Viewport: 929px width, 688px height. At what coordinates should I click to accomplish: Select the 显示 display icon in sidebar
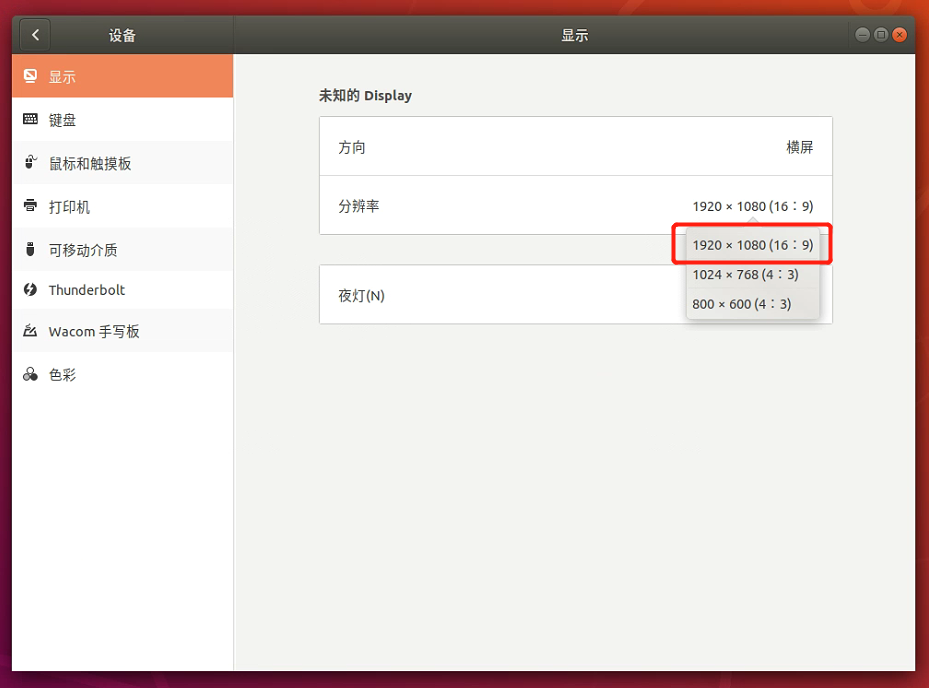click(x=30, y=76)
